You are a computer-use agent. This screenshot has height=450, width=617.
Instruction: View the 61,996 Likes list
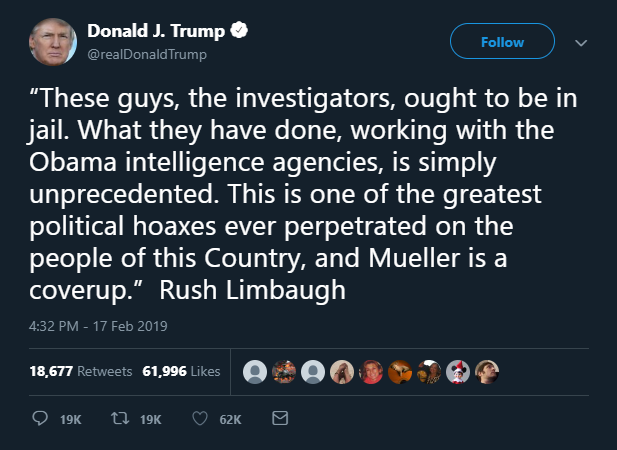point(182,371)
